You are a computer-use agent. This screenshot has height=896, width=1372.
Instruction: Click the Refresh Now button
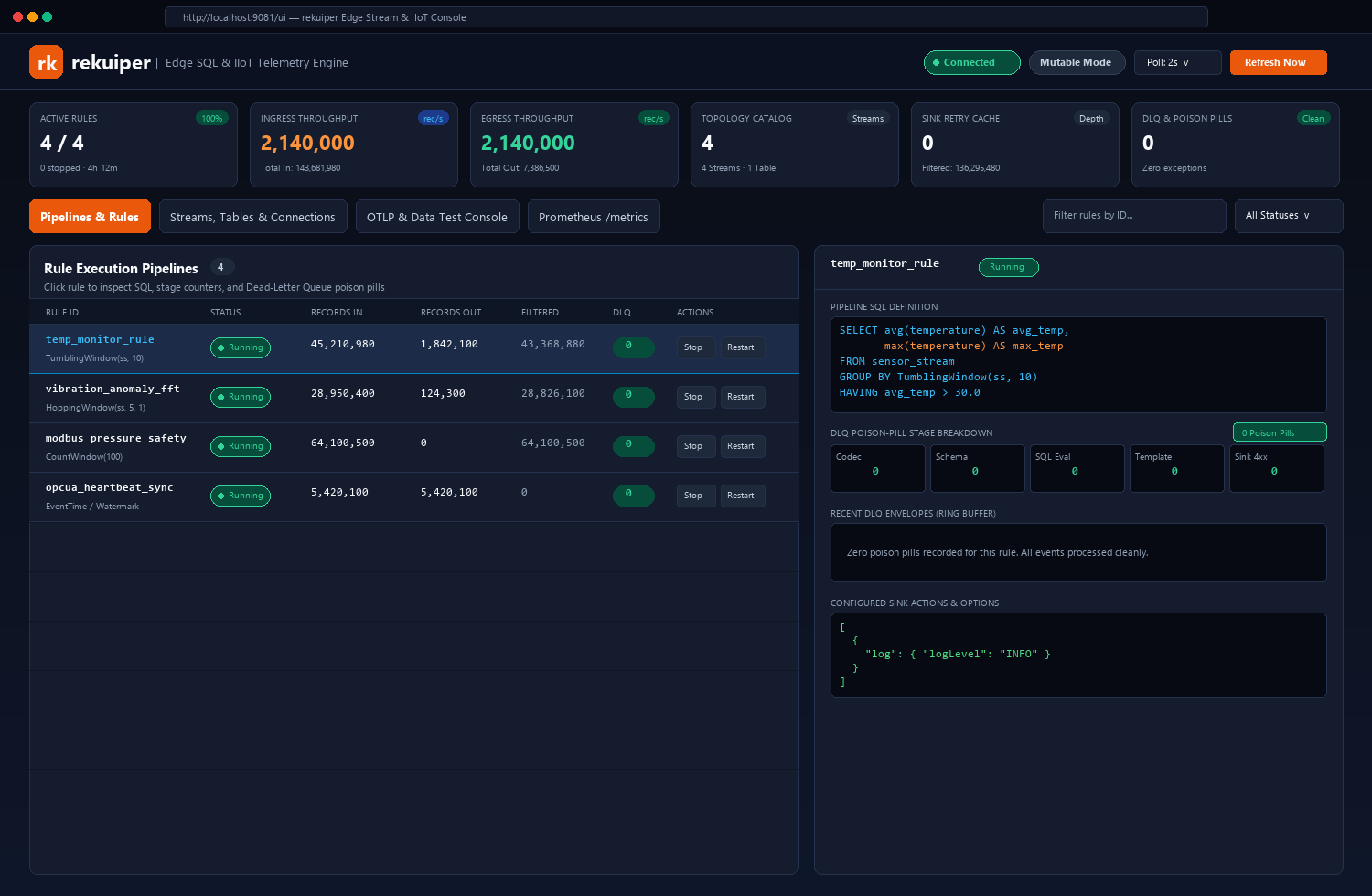point(1279,62)
